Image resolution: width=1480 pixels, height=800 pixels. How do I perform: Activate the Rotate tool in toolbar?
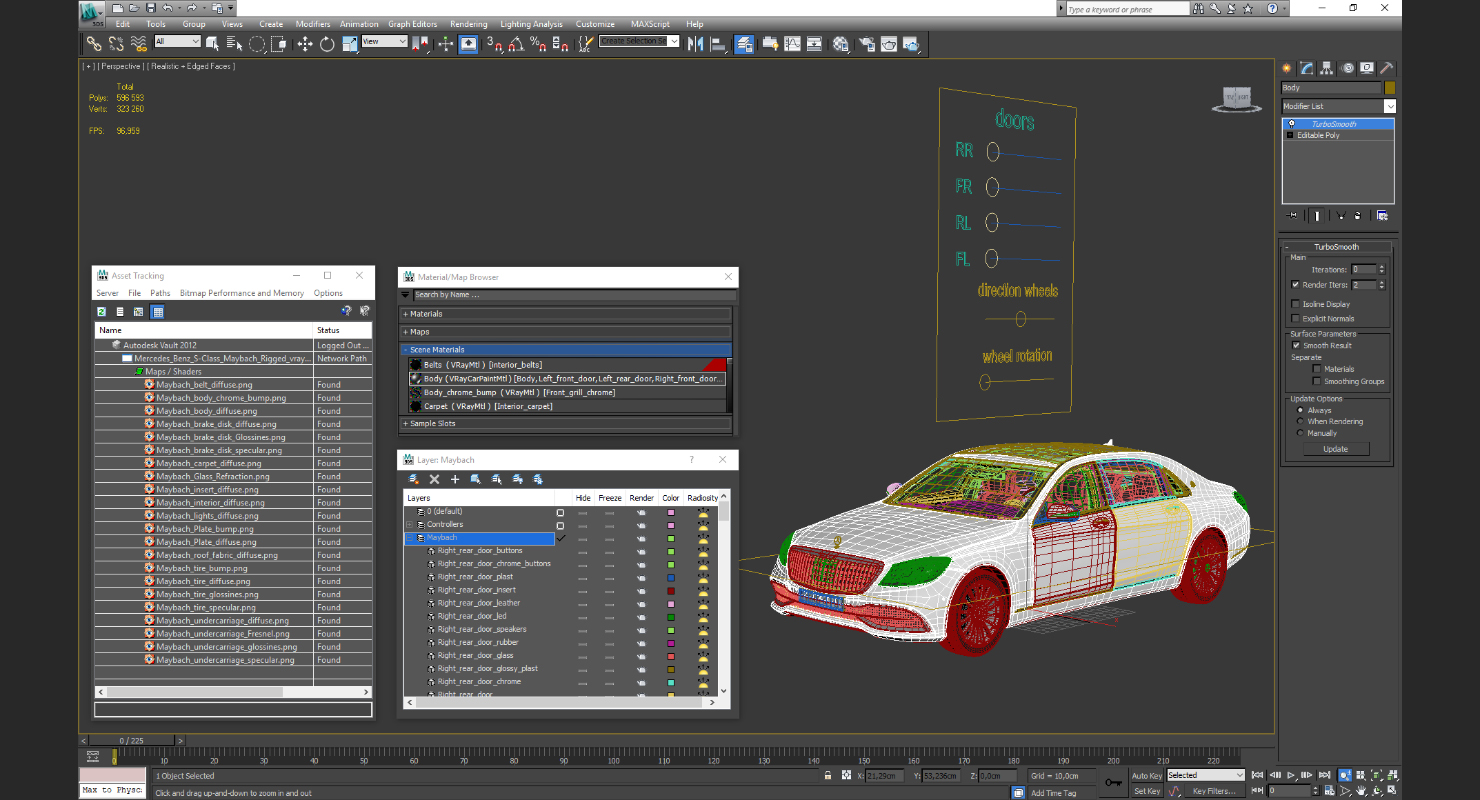(327, 44)
